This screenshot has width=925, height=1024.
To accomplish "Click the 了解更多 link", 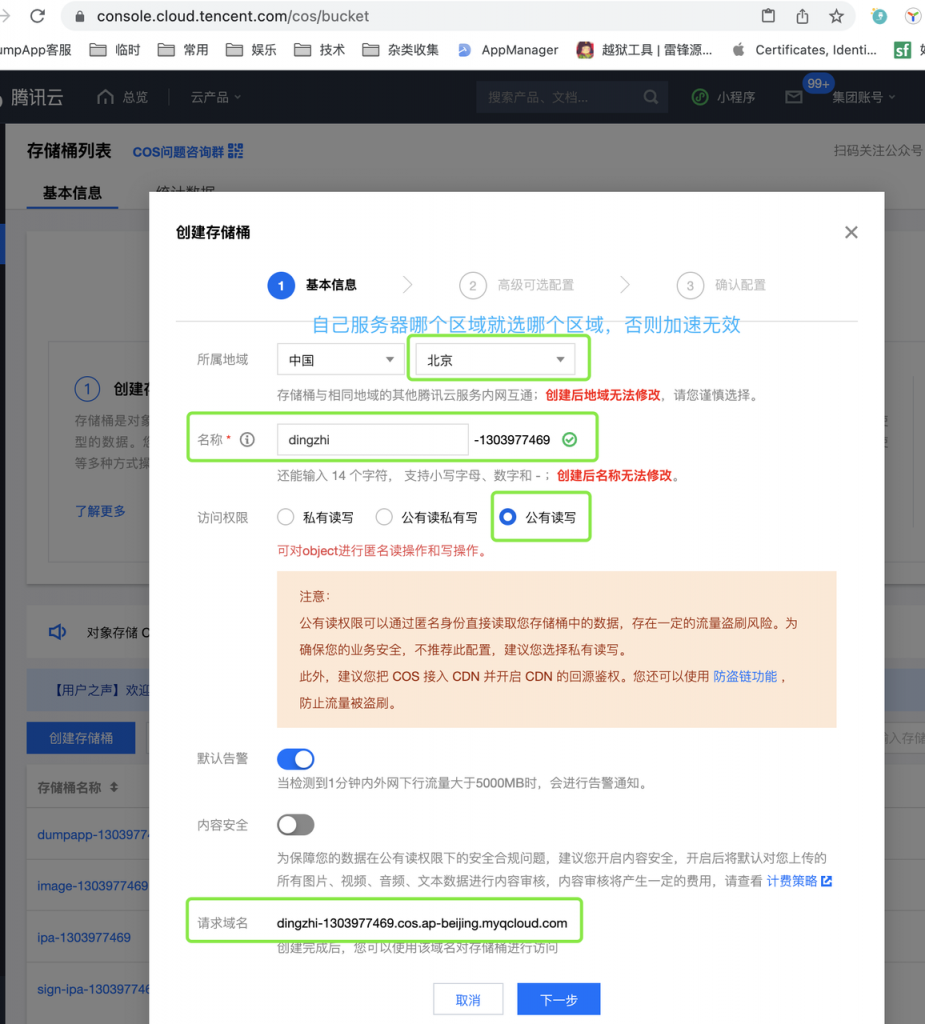I will 100,511.
